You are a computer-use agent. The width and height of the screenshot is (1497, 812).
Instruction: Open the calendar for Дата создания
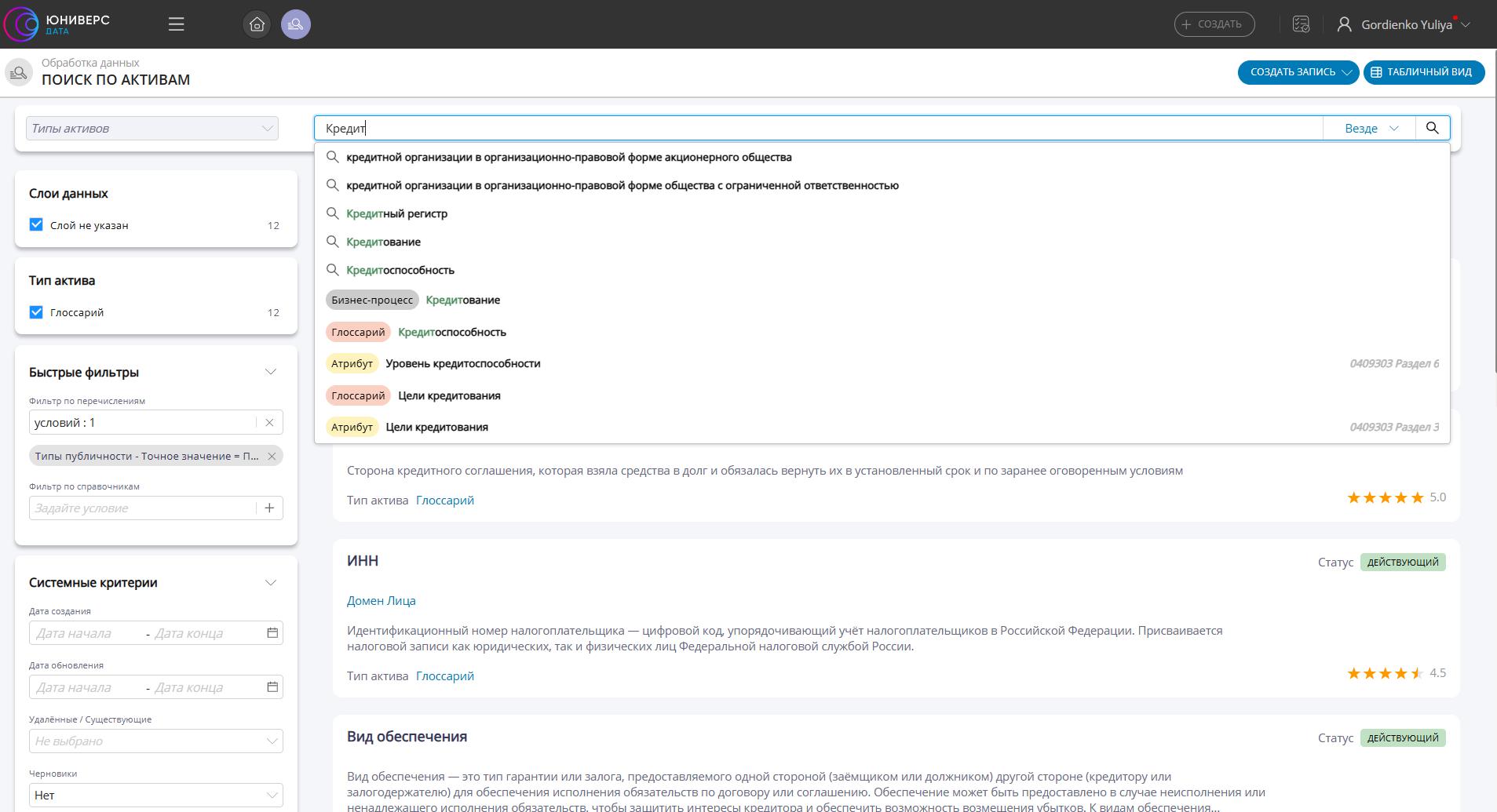click(272, 633)
